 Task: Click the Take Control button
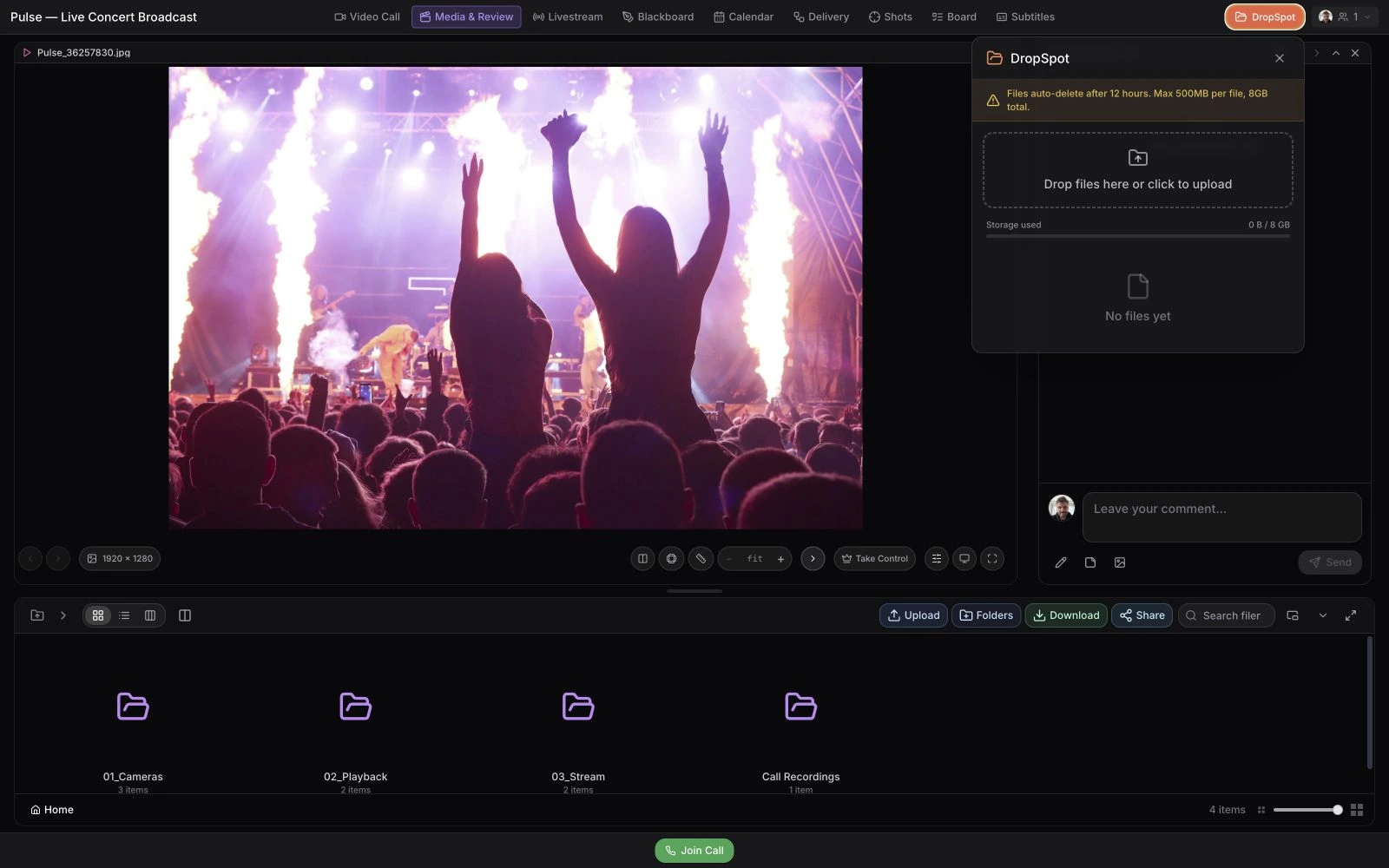(x=874, y=559)
